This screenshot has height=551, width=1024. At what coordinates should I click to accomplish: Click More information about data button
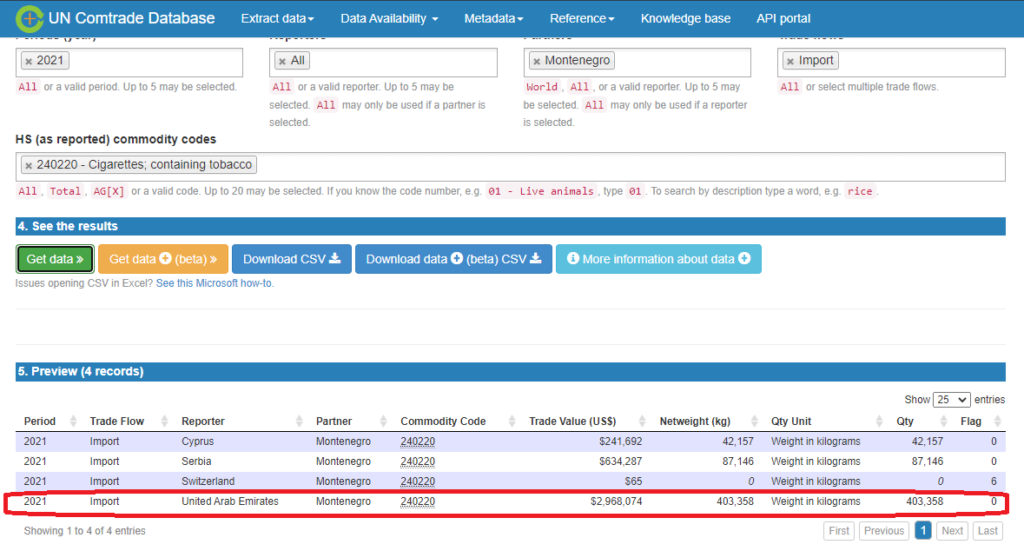(658, 259)
